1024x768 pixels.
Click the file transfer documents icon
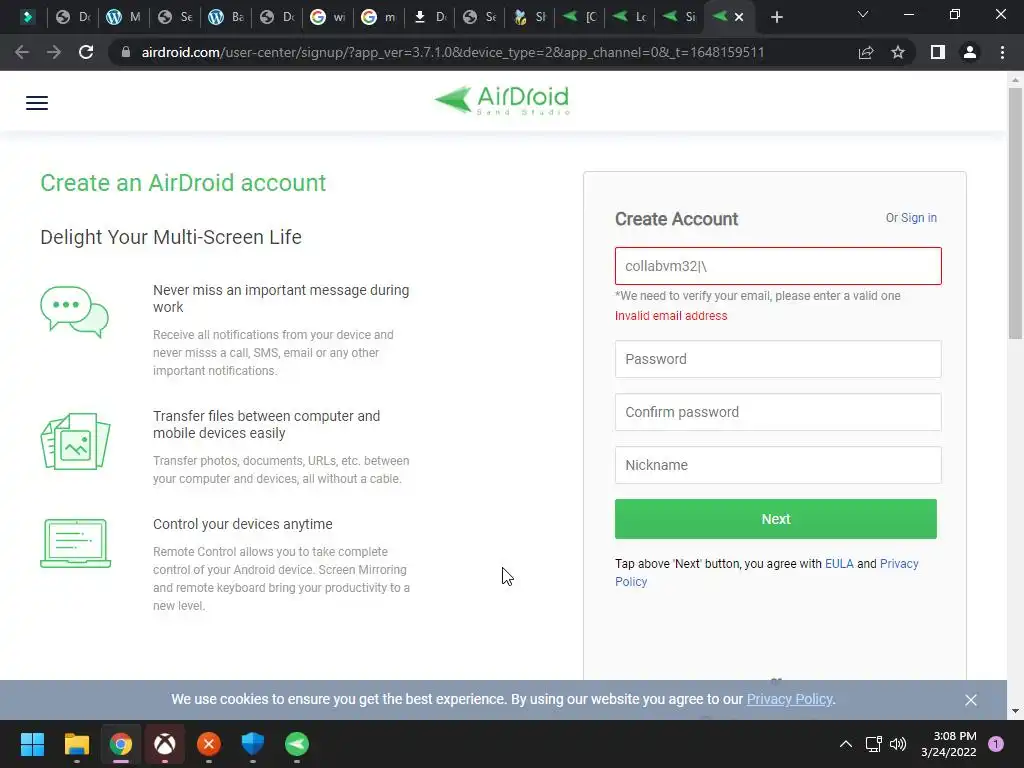[75, 441]
